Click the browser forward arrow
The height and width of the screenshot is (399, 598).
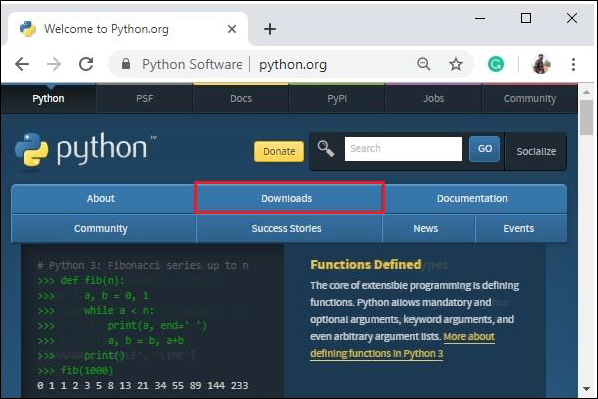click(54, 64)
